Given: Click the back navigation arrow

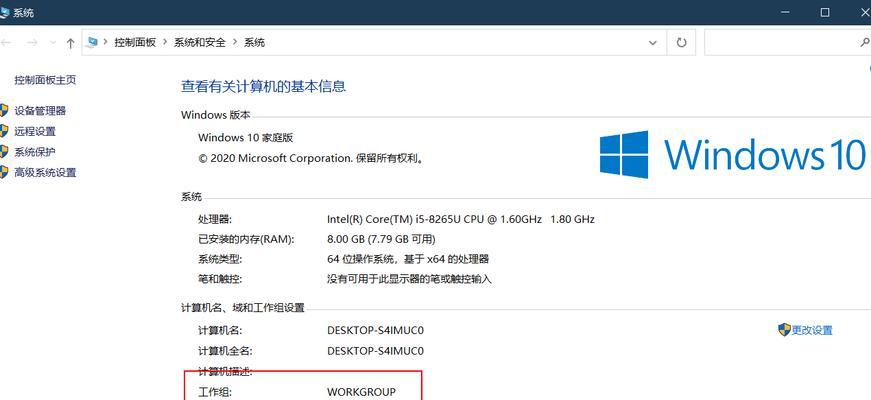Looking at the screenshot, I should pos(5,43).
